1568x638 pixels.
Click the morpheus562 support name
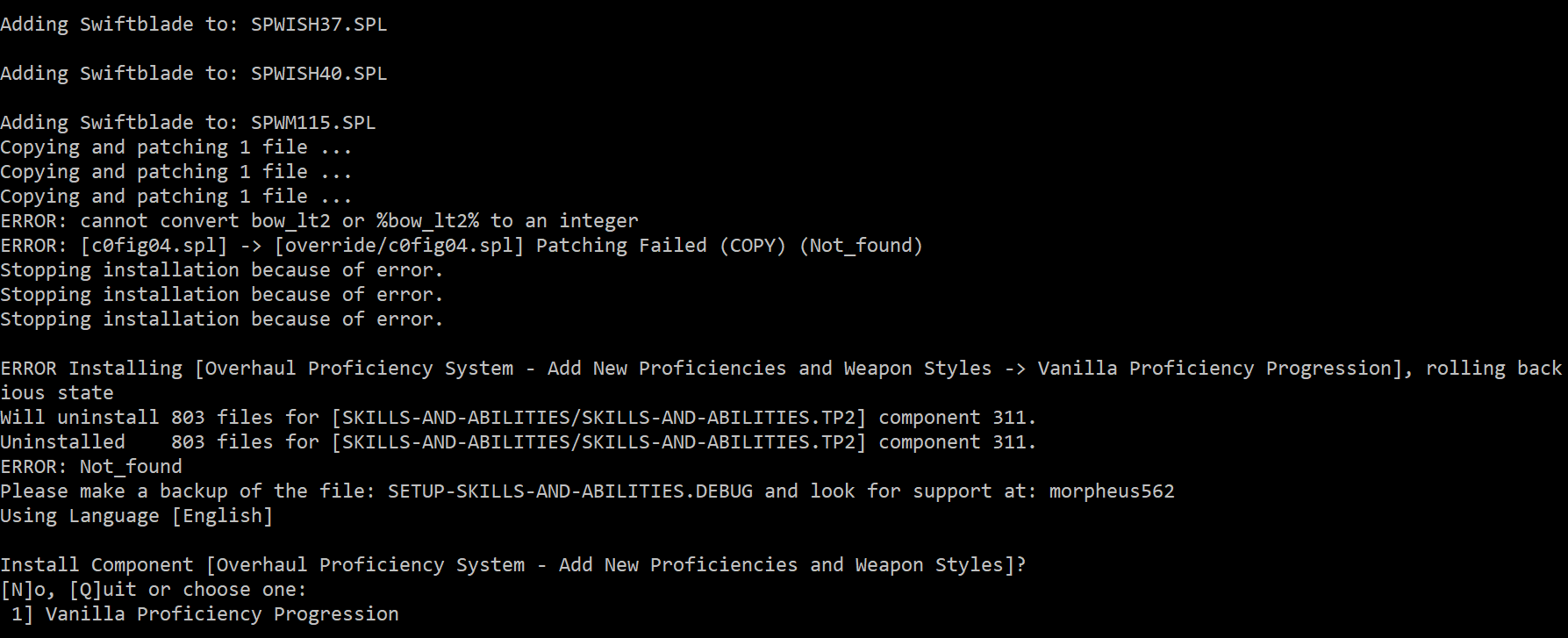(1112, 491)
